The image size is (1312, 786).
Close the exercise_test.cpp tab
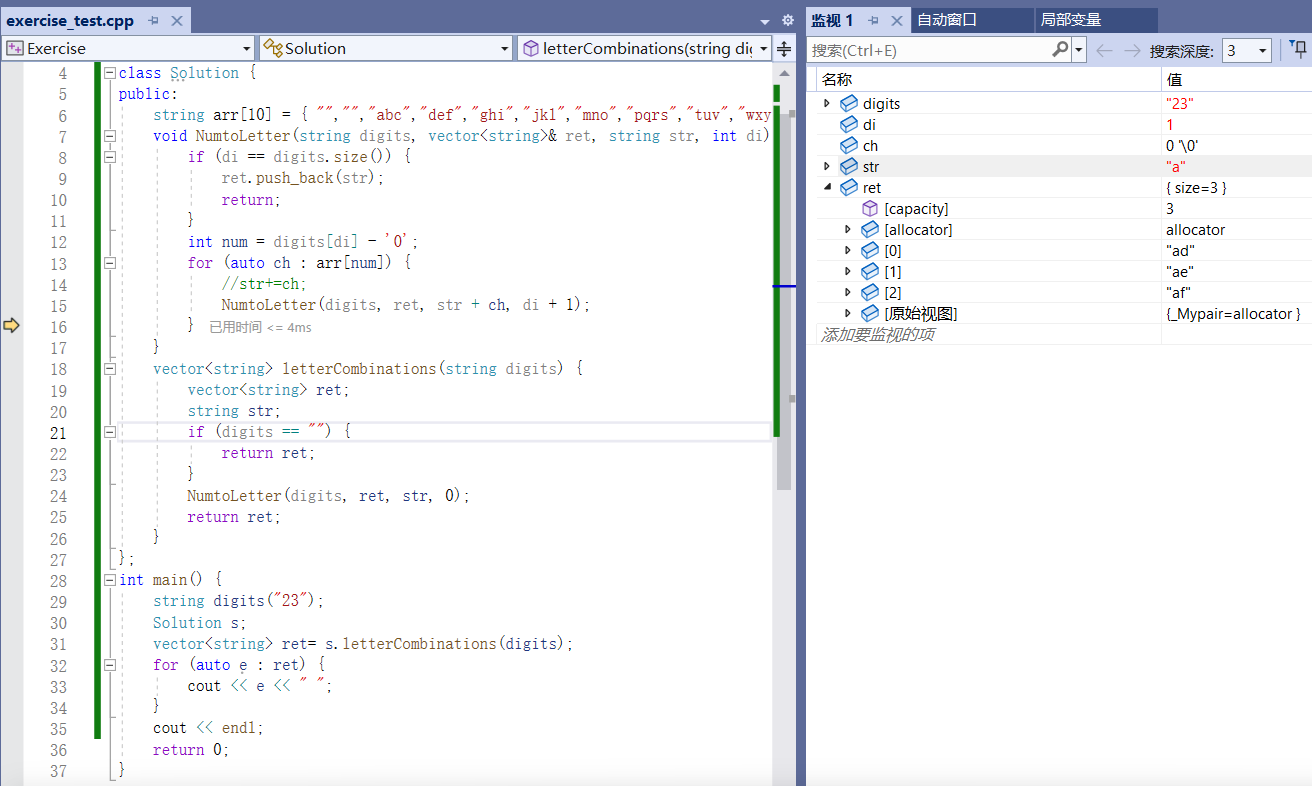click(x=177, y=20)
